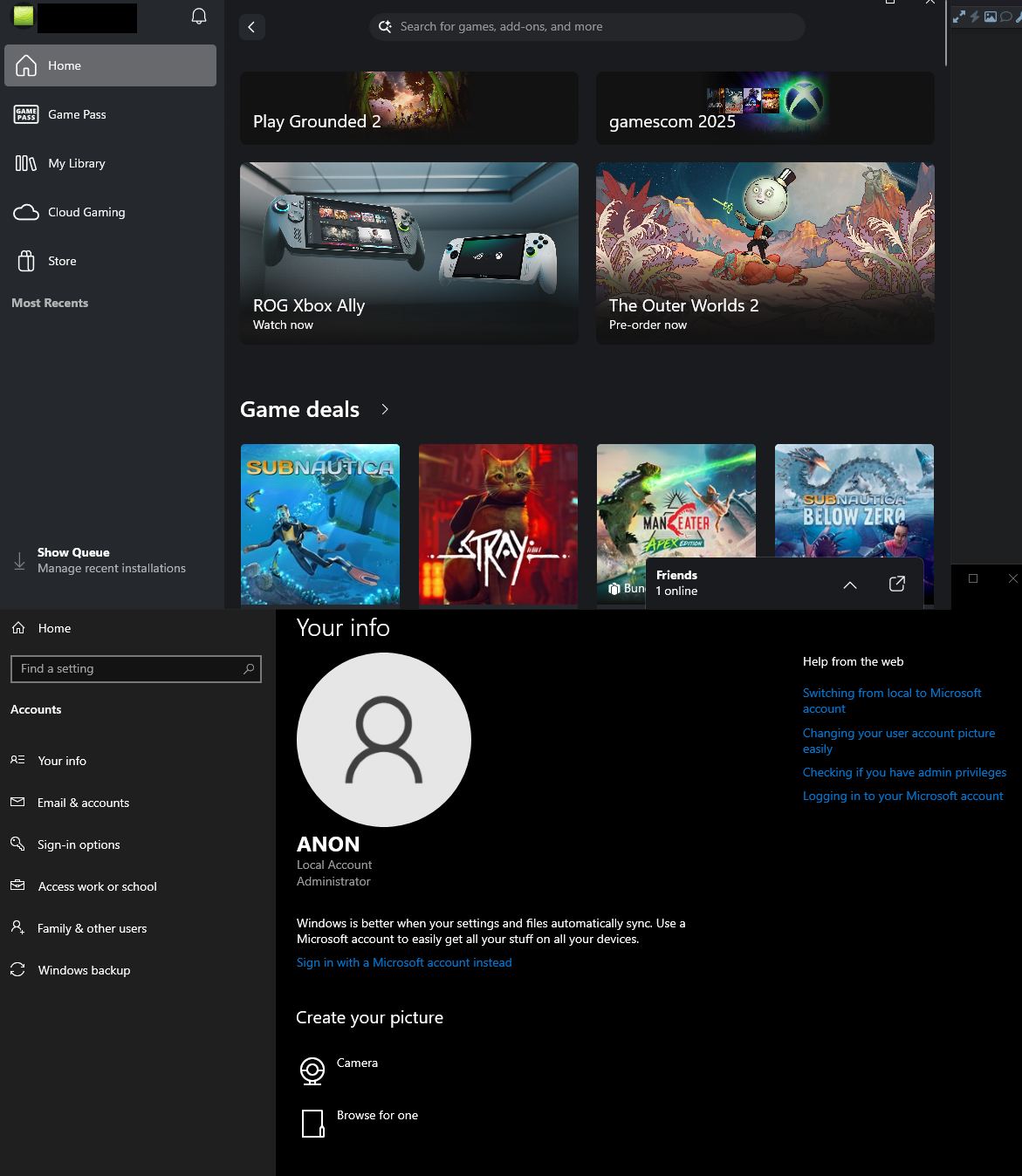Open Cloud Gaming section
Screen dimensions: 1022x1176
click(x=86, y=212)
